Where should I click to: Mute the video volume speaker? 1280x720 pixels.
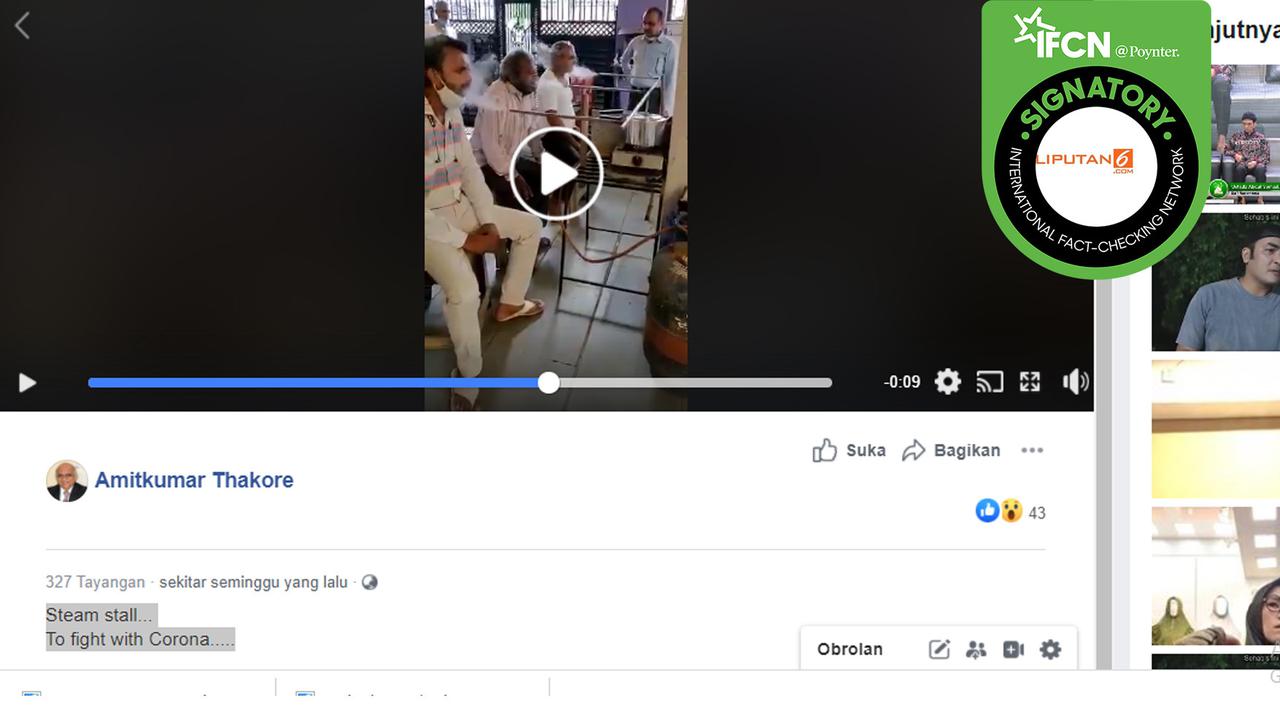point(1075,381)
